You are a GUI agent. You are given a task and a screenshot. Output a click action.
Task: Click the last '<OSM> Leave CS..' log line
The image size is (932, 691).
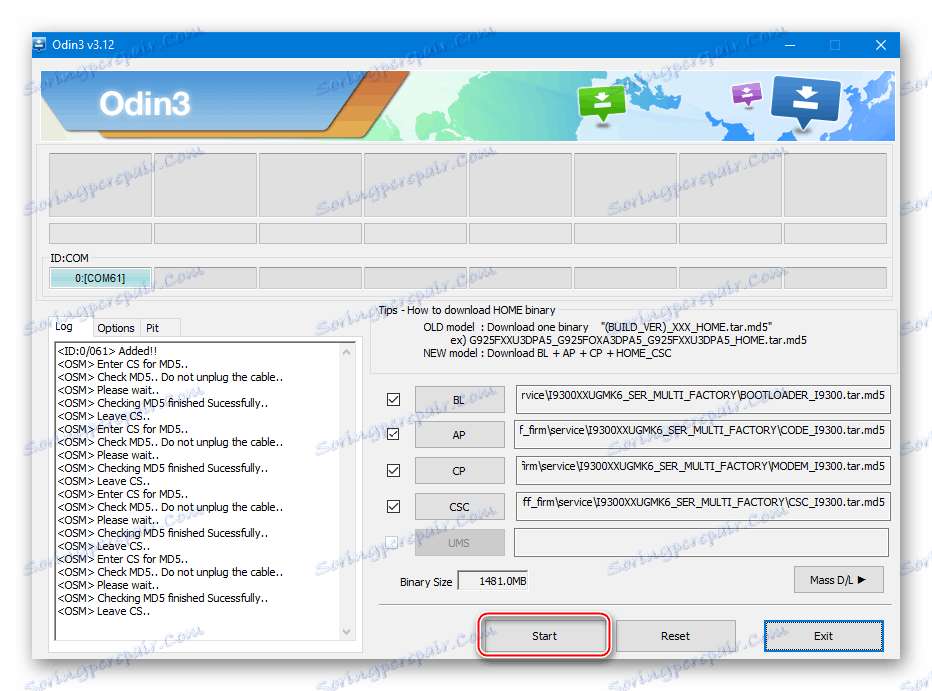click(x=103, y=611)
